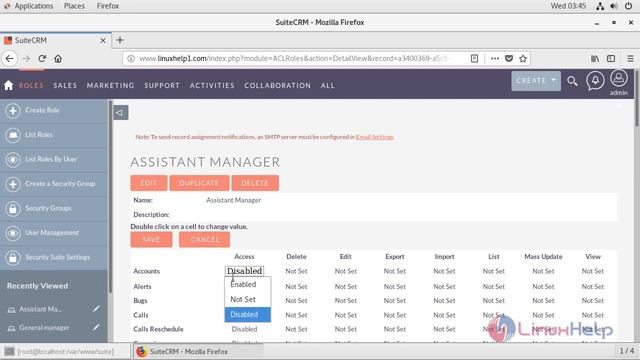Screen dimensions: 640x360
Task: Click the Security Suite Settings lock icon
Action: click(13, 258)
